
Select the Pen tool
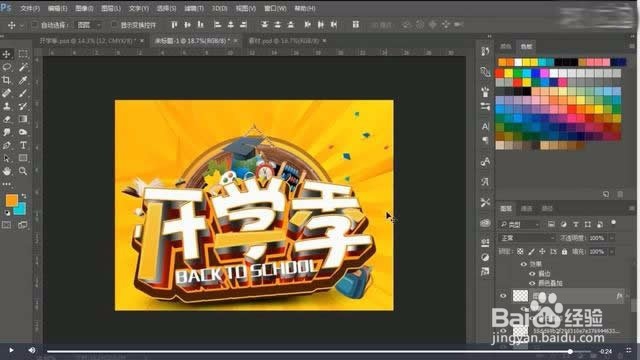click(7, 145)
